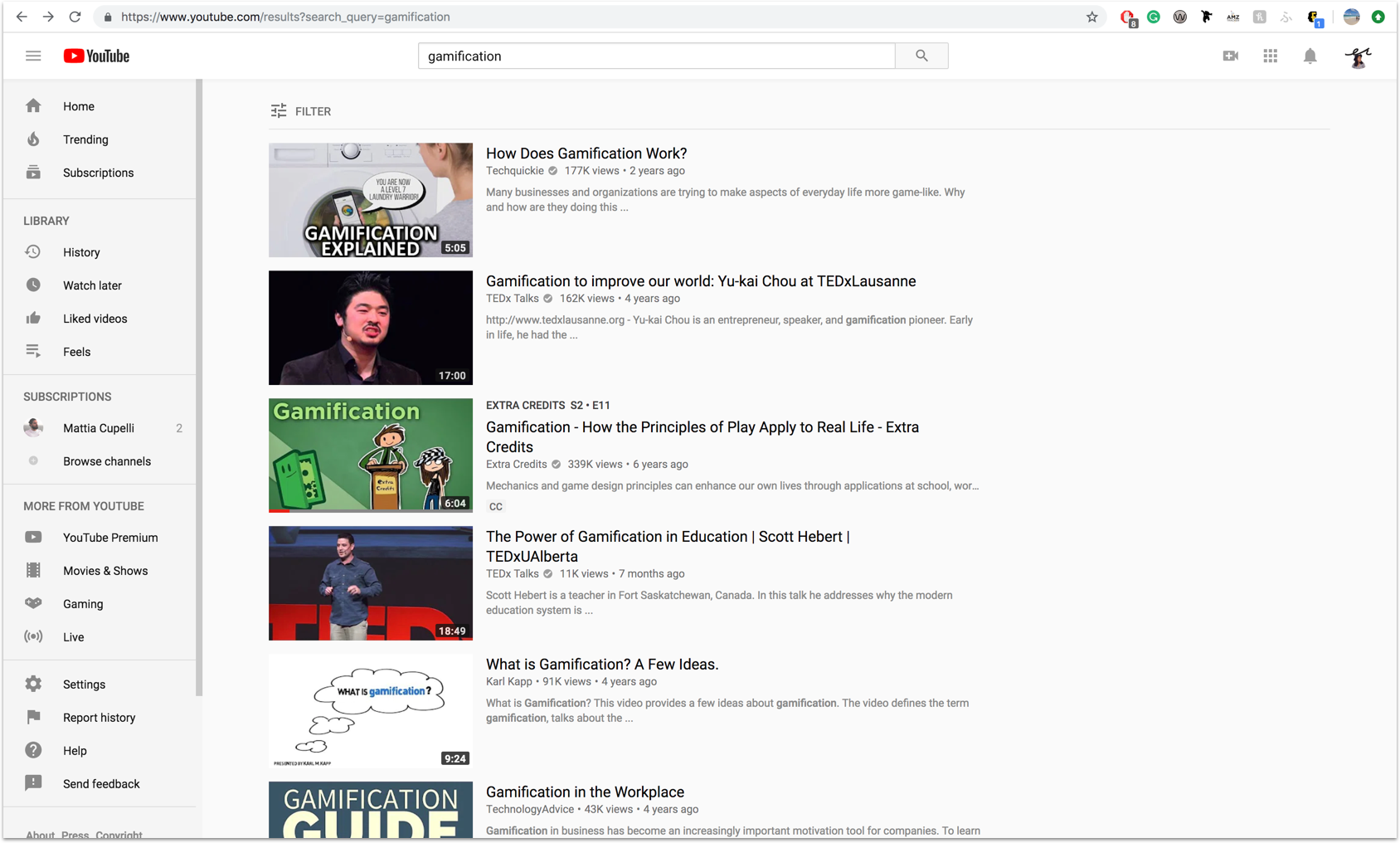The width and height of the screenshot is (1400, 843).
Task: Open the Chrome profile avatar icon
Action: (1352, 17)
